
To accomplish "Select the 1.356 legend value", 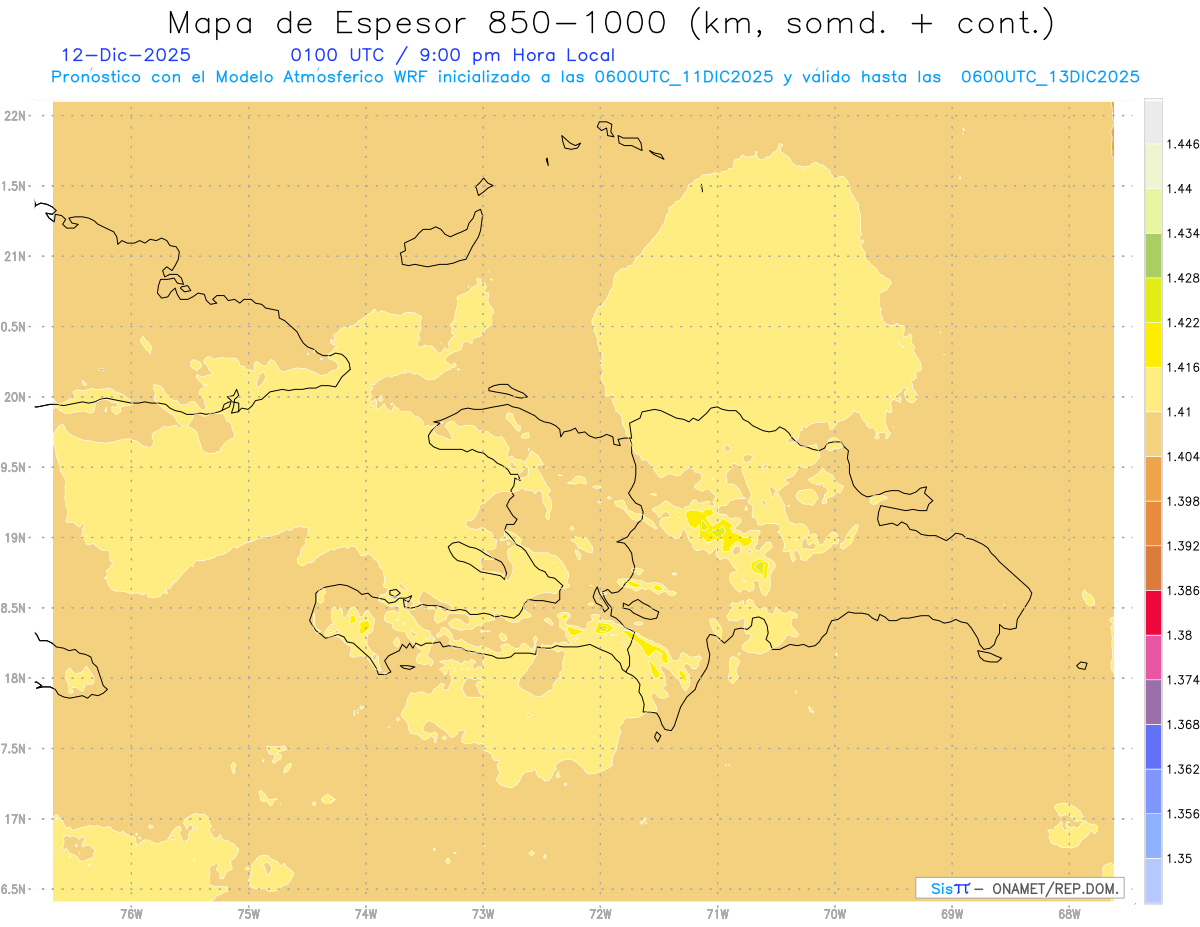I will pyautogui.click(x=1185, y=813).
